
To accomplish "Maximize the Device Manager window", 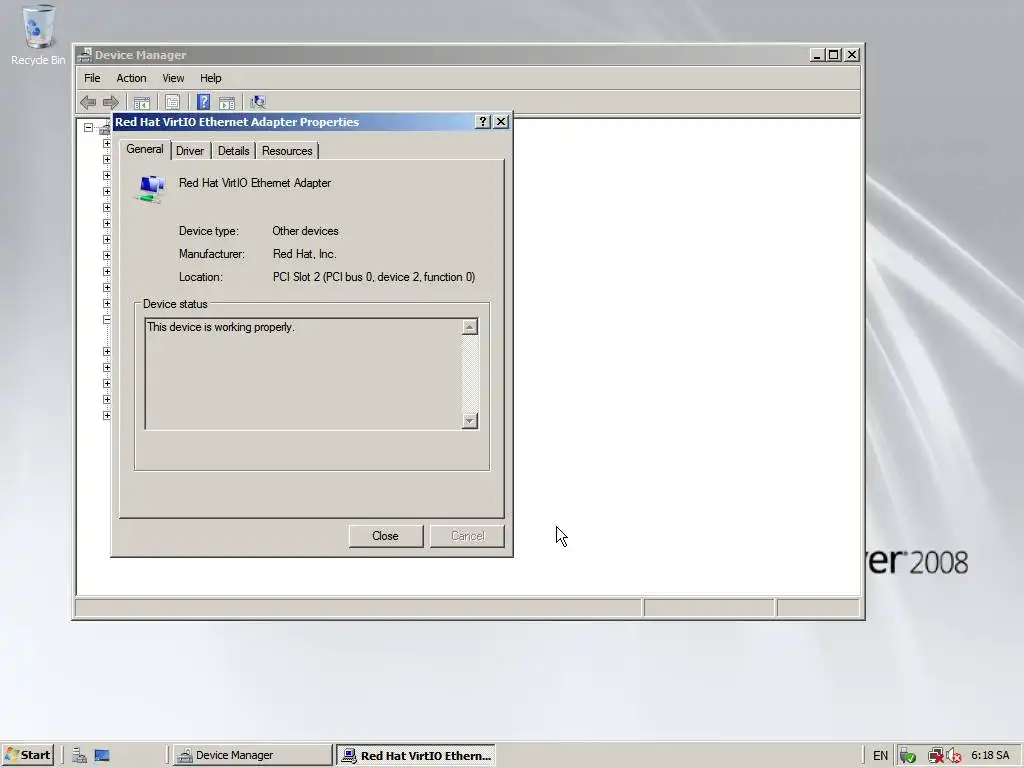I will point(834,55).
